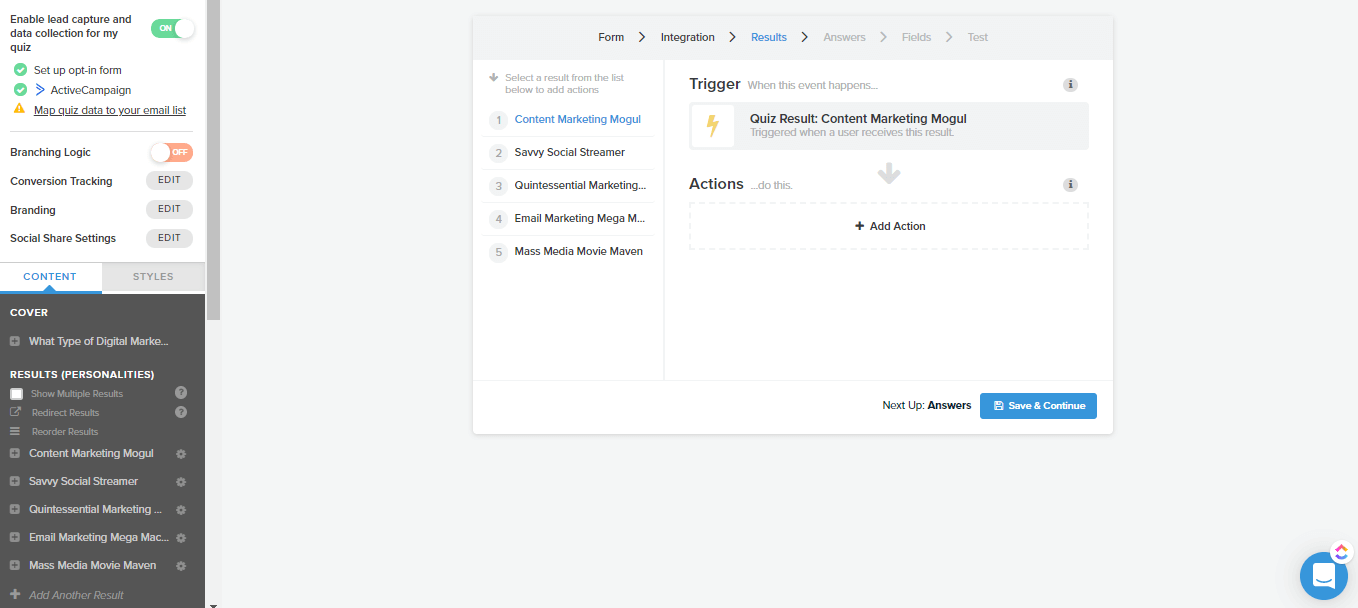
Task: Click the Add Action area
Action: (889, 227)
